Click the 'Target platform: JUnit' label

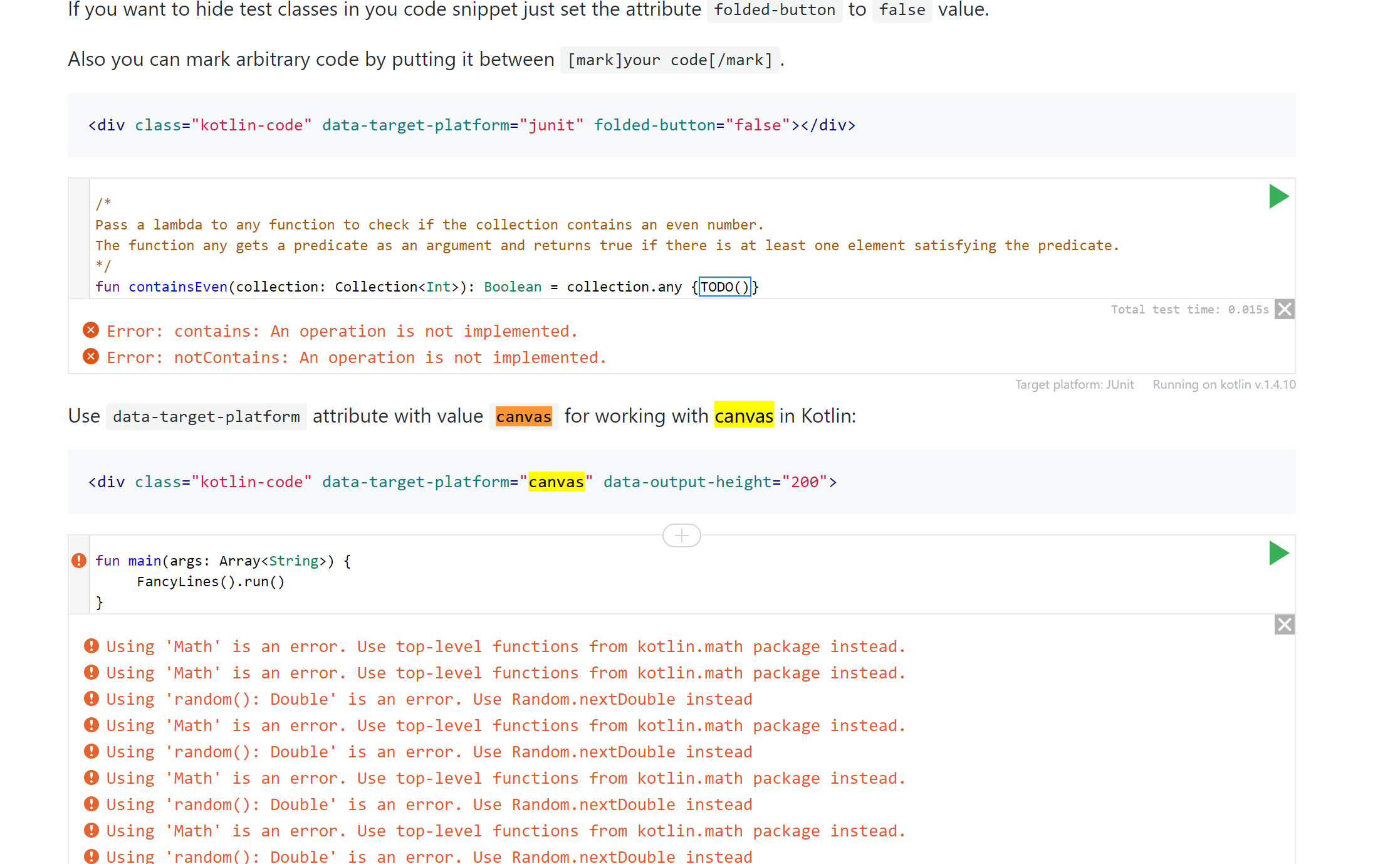(1074, 384)
